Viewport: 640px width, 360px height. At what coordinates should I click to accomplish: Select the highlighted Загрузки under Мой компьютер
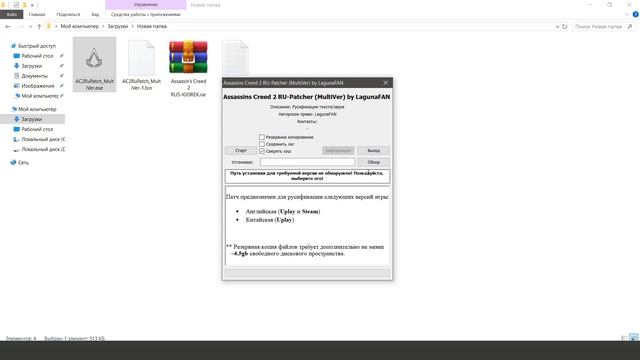pyautogui.click(x=32, y=119)
